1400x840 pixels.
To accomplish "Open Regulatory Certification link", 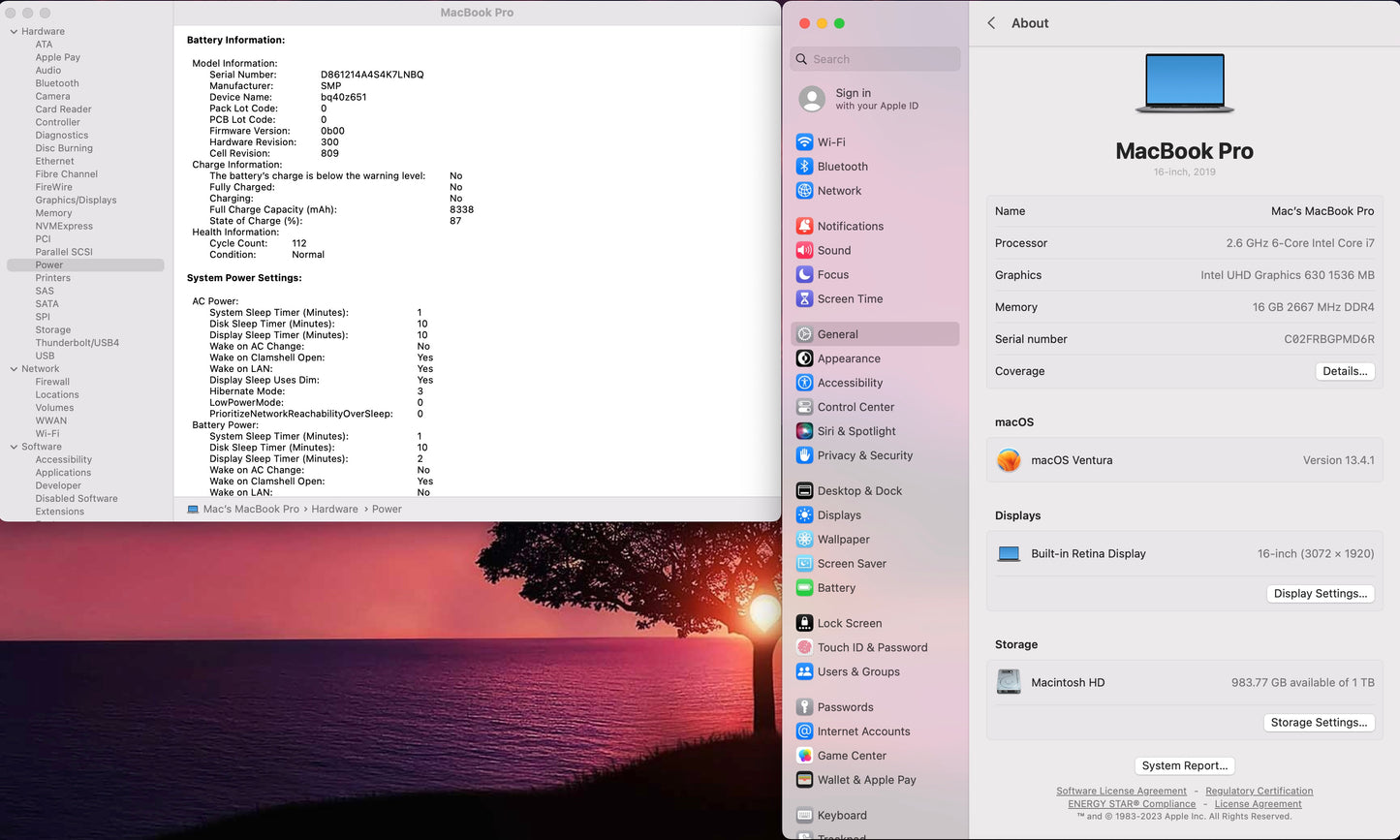I will [1260, 792].
